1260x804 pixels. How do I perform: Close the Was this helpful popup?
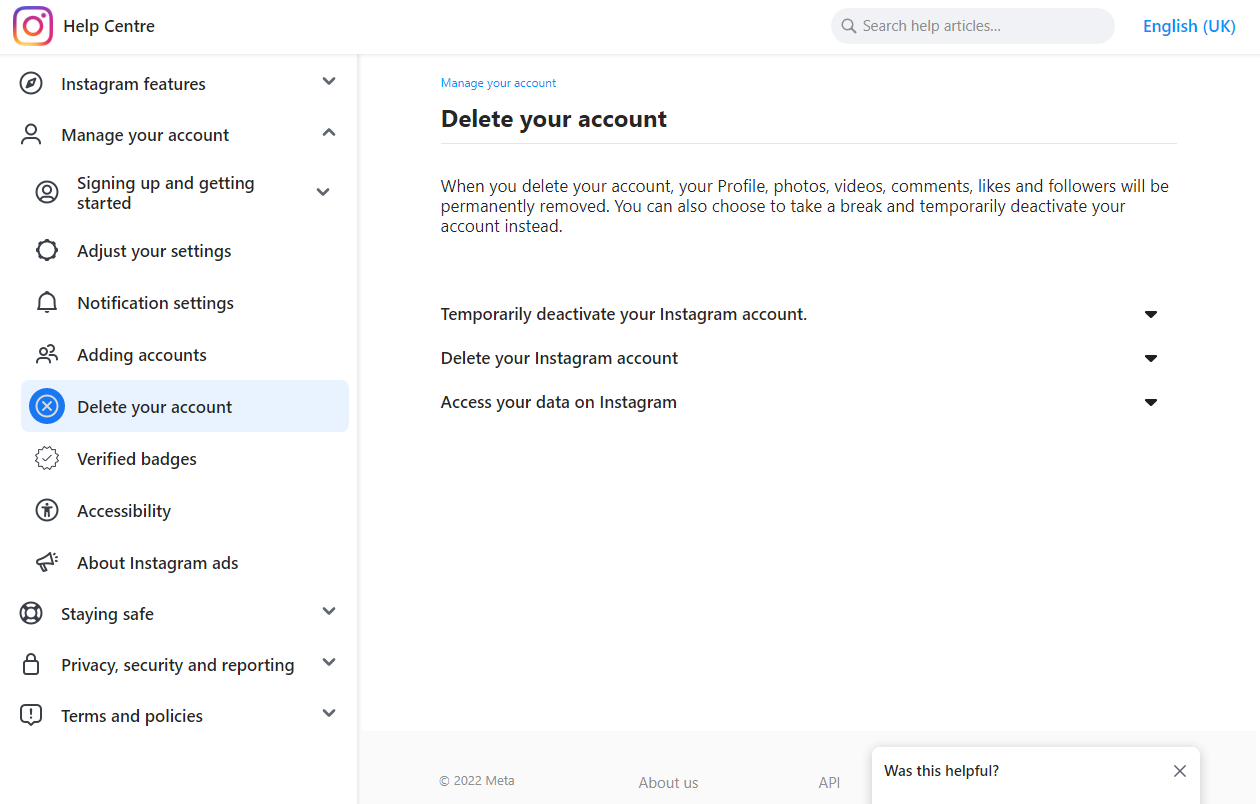click(1180, 771)
